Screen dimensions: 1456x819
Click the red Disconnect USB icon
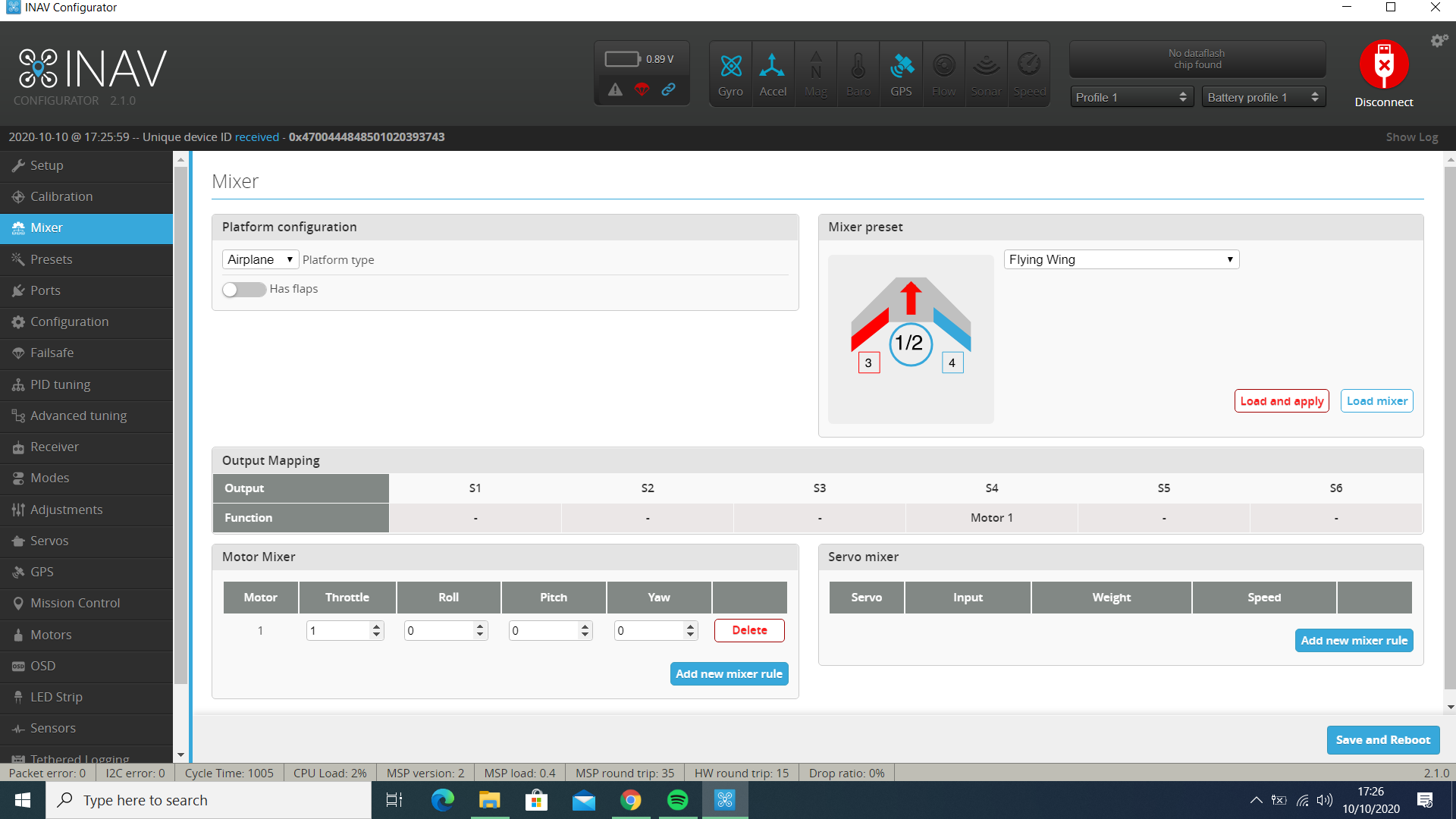click(1384, 65)
